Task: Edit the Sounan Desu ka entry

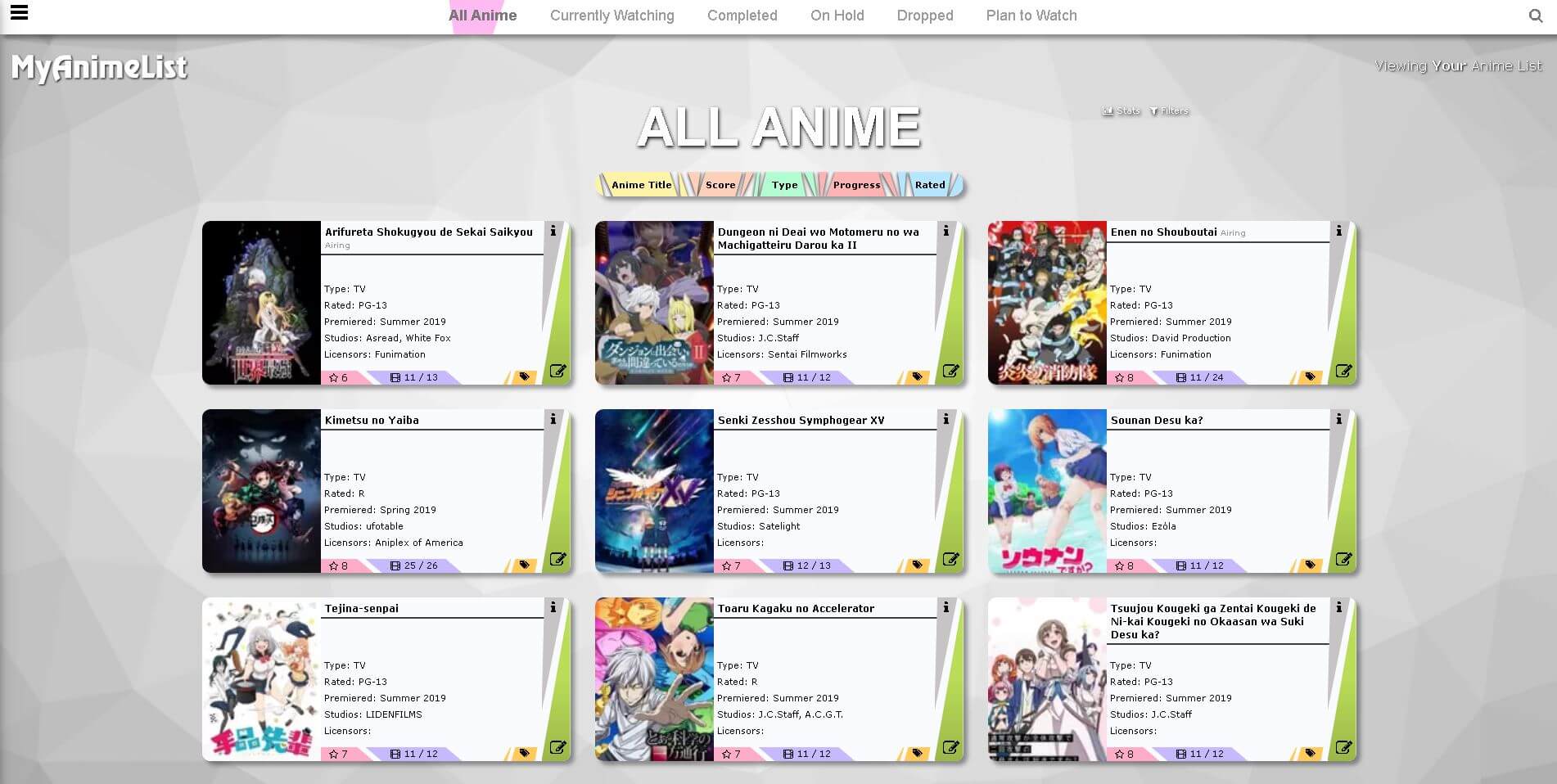Action: 1344,559
